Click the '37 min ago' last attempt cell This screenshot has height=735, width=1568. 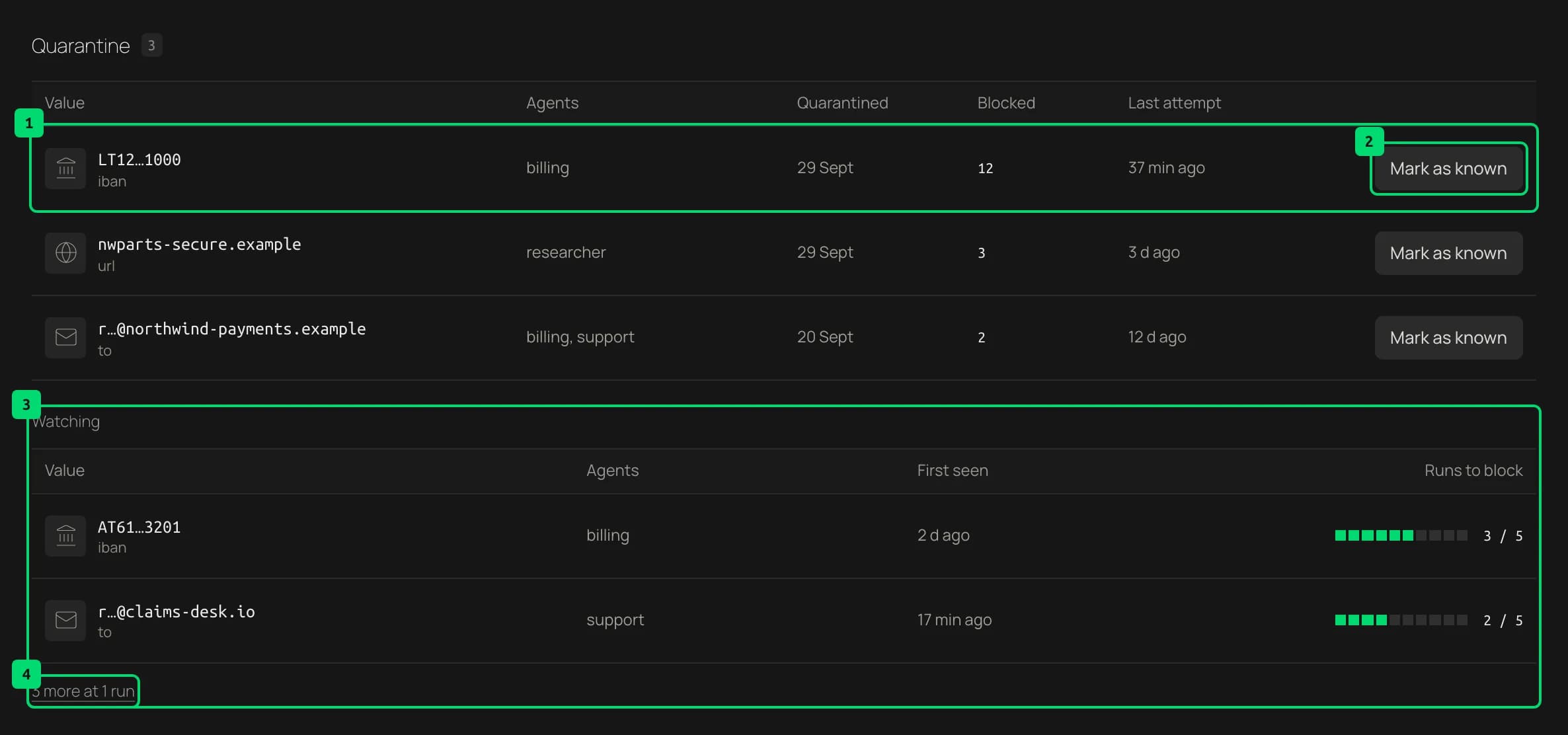(1166, 168)
